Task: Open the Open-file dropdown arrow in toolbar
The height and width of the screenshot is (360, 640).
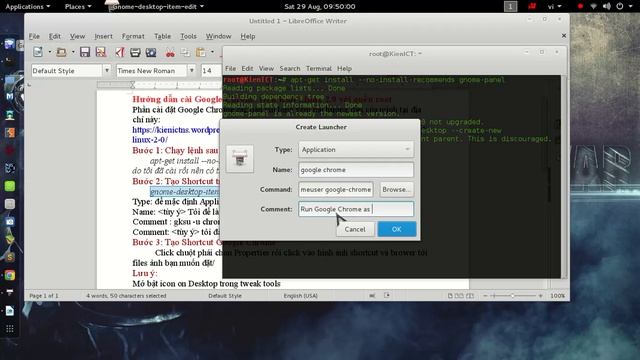Action: 73,52
